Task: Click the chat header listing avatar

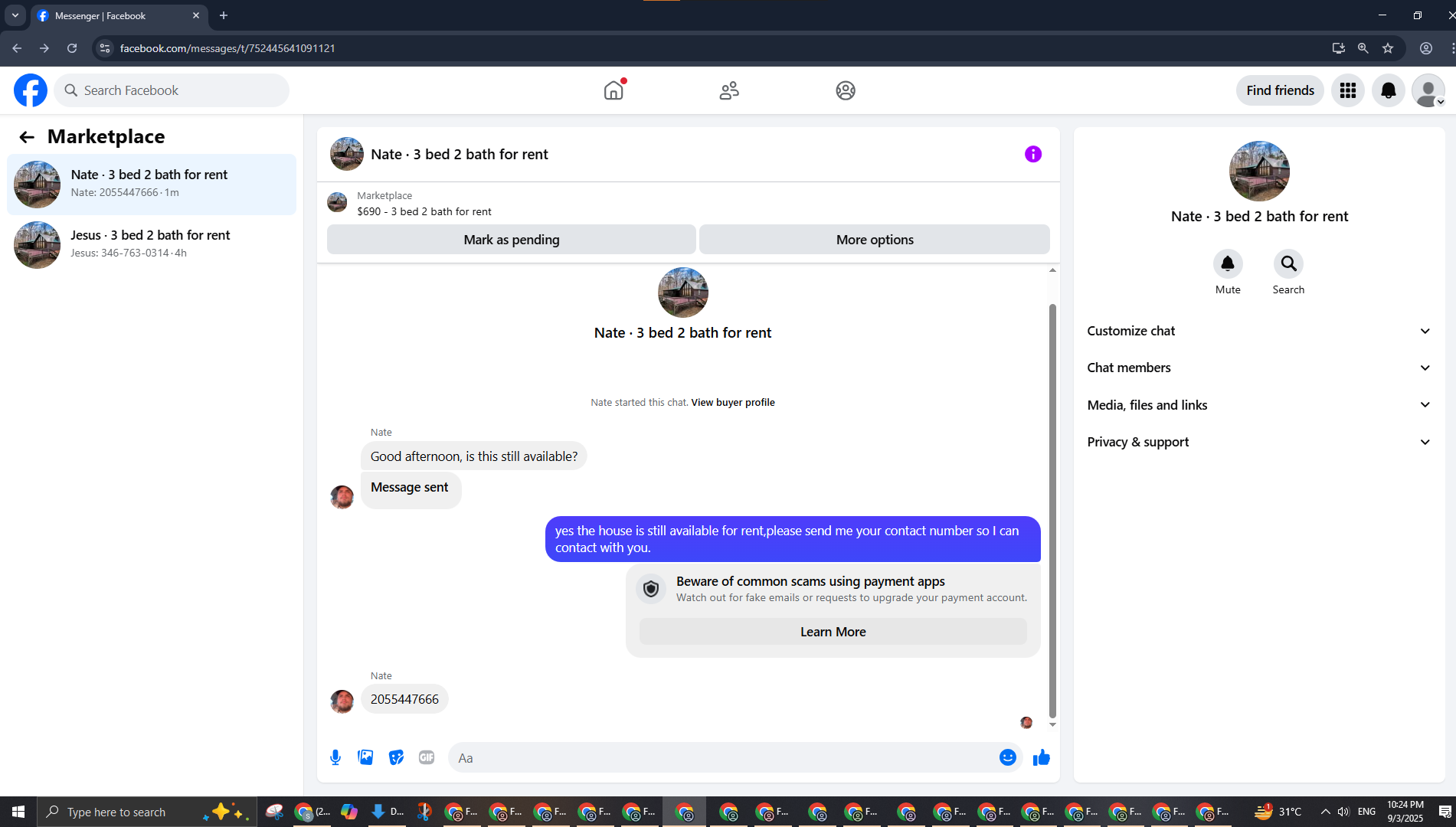Action: pos(347,154)
